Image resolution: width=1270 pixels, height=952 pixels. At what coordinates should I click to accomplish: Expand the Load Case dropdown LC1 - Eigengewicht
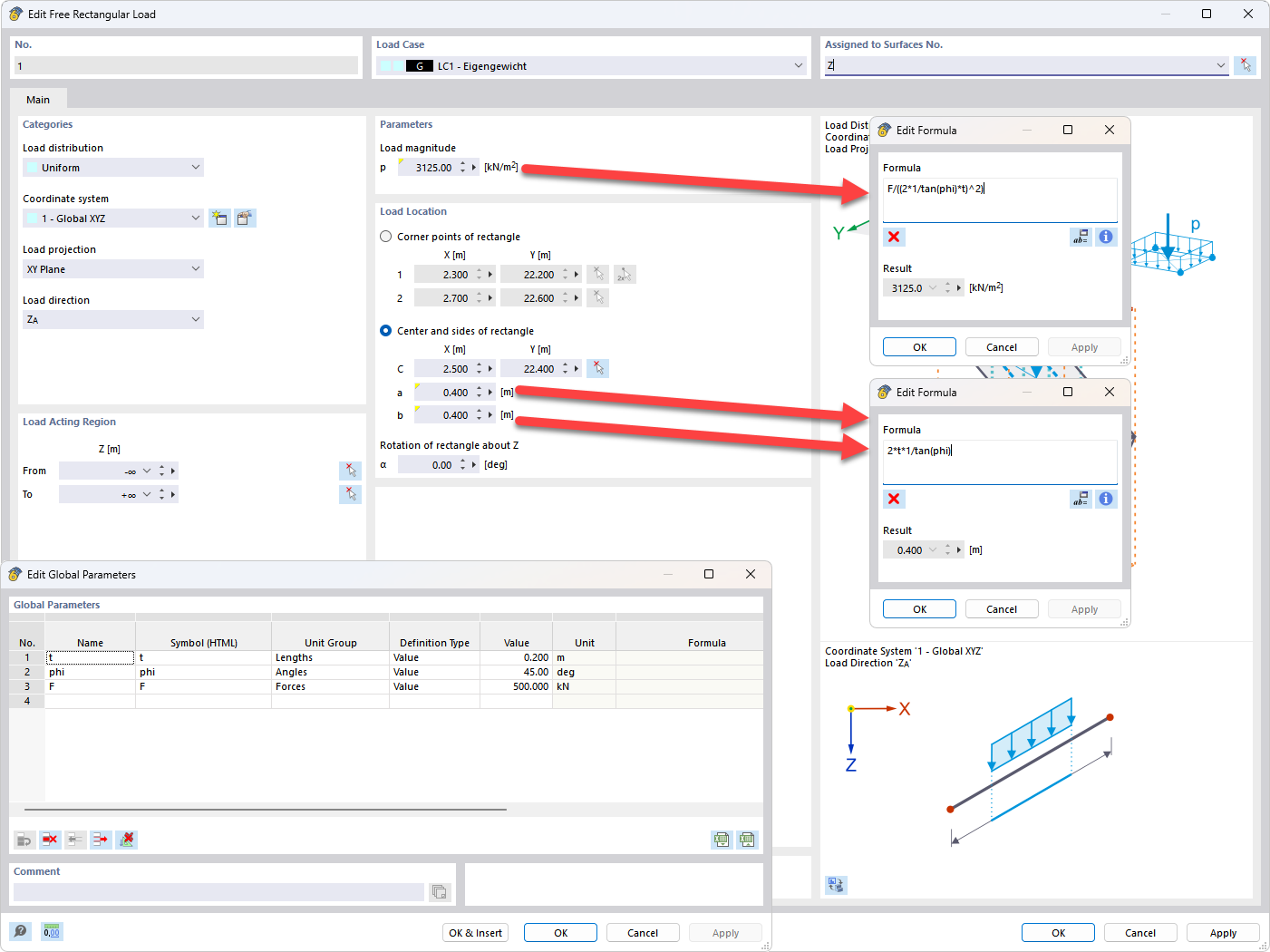coord(798,65)
